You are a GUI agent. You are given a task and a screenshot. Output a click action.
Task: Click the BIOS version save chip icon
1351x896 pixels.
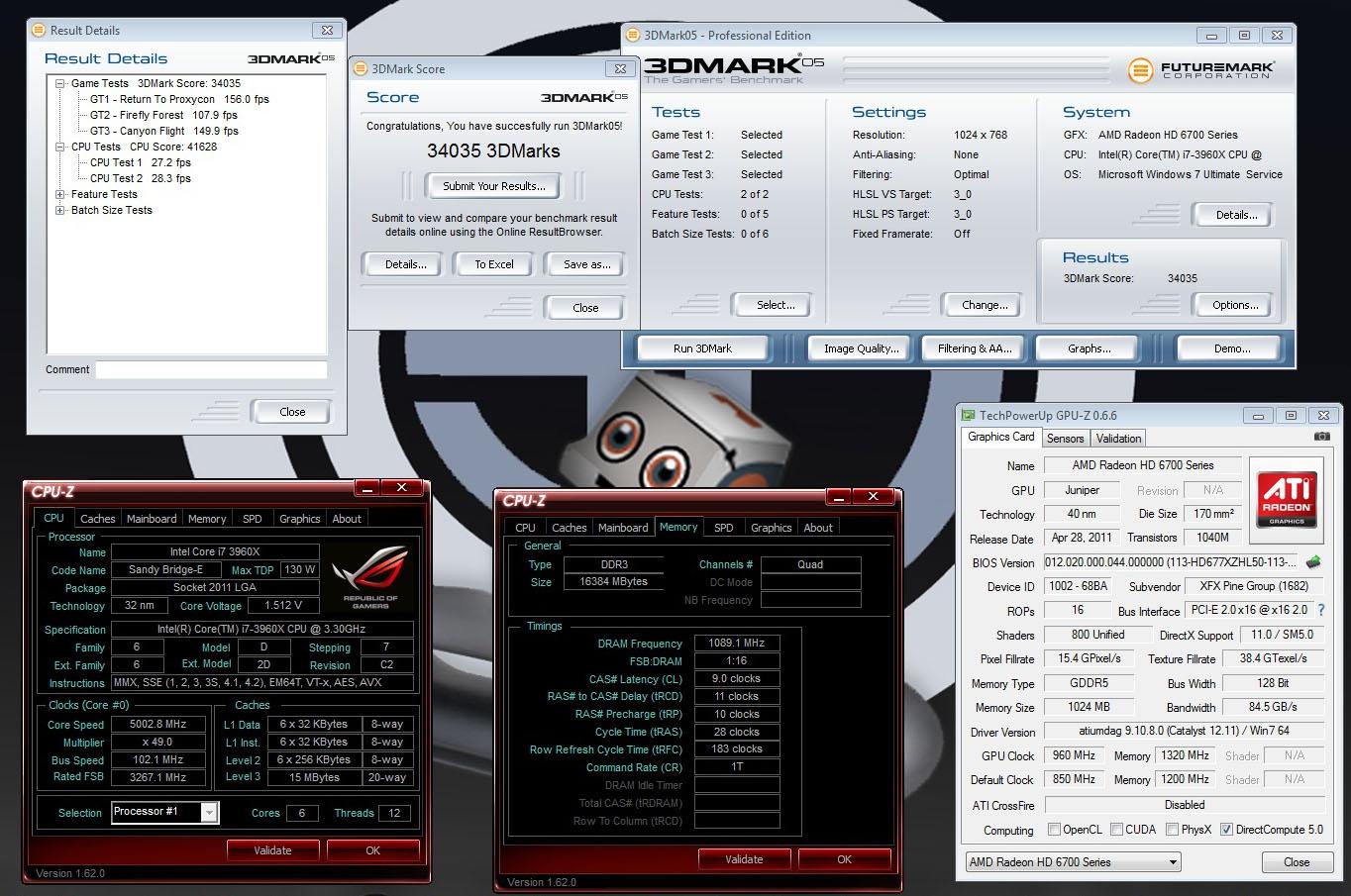pos(1314,562)
